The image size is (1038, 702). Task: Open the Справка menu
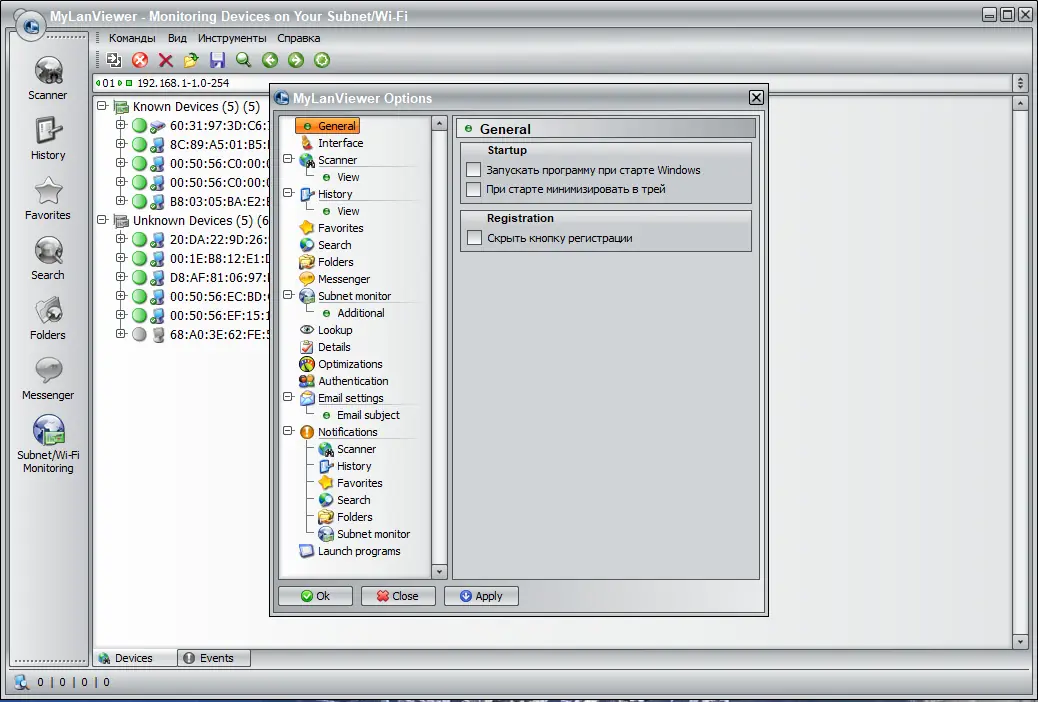point(299,38)
